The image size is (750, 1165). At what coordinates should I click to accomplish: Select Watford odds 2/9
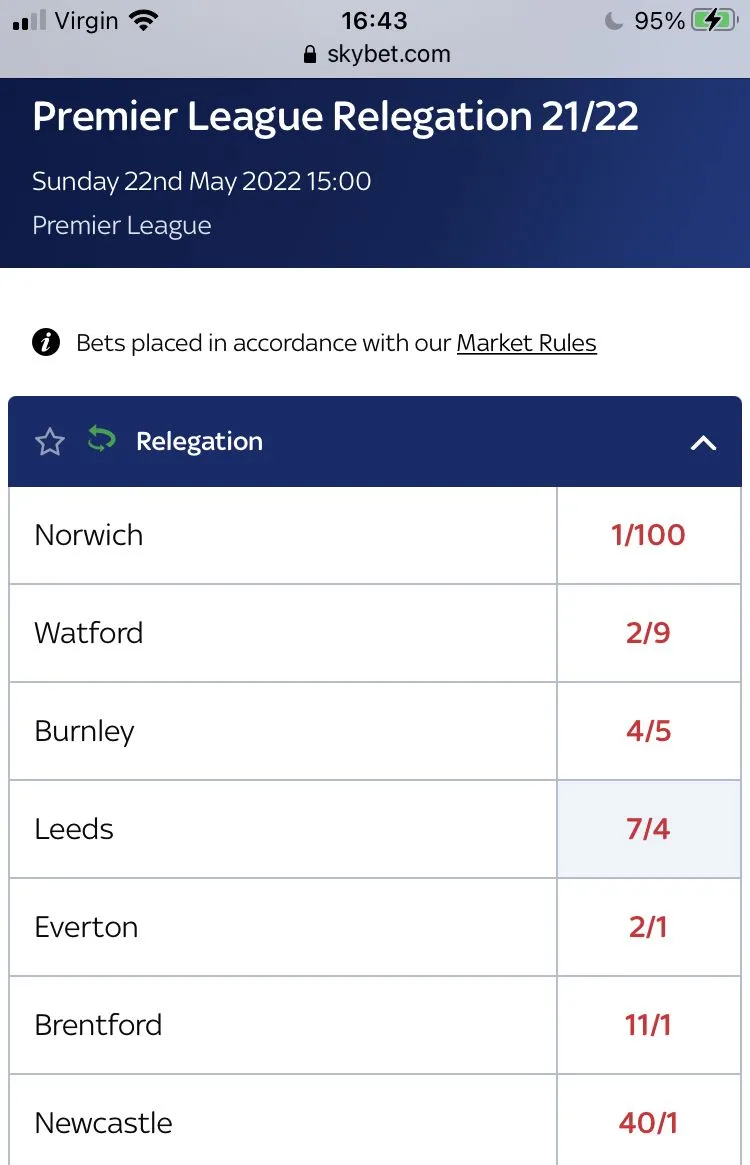pos(648,633)
